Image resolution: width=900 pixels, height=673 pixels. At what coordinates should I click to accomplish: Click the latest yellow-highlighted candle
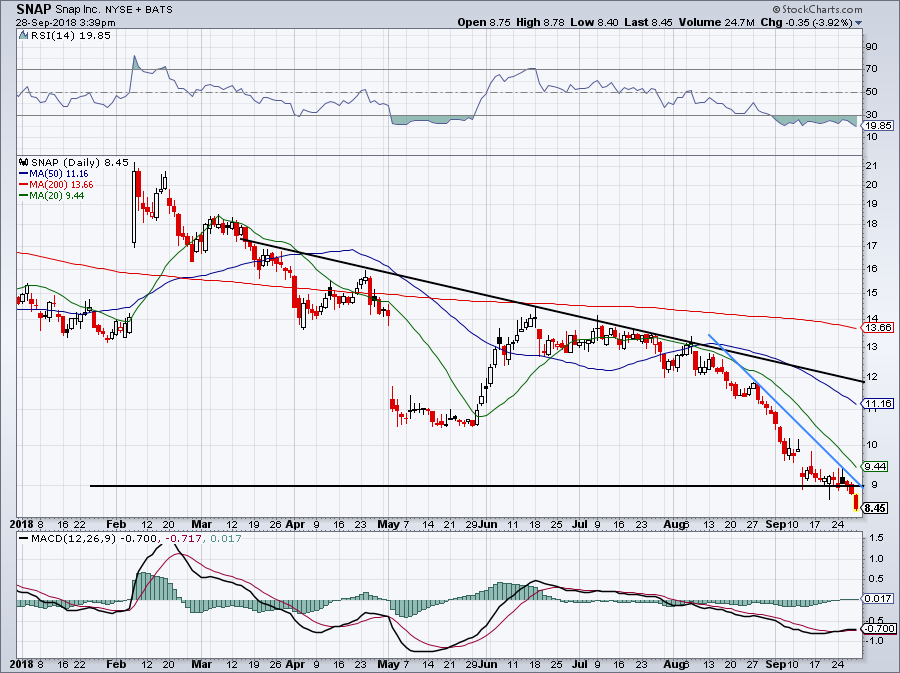pyautogui.click(x=856, y=502)
